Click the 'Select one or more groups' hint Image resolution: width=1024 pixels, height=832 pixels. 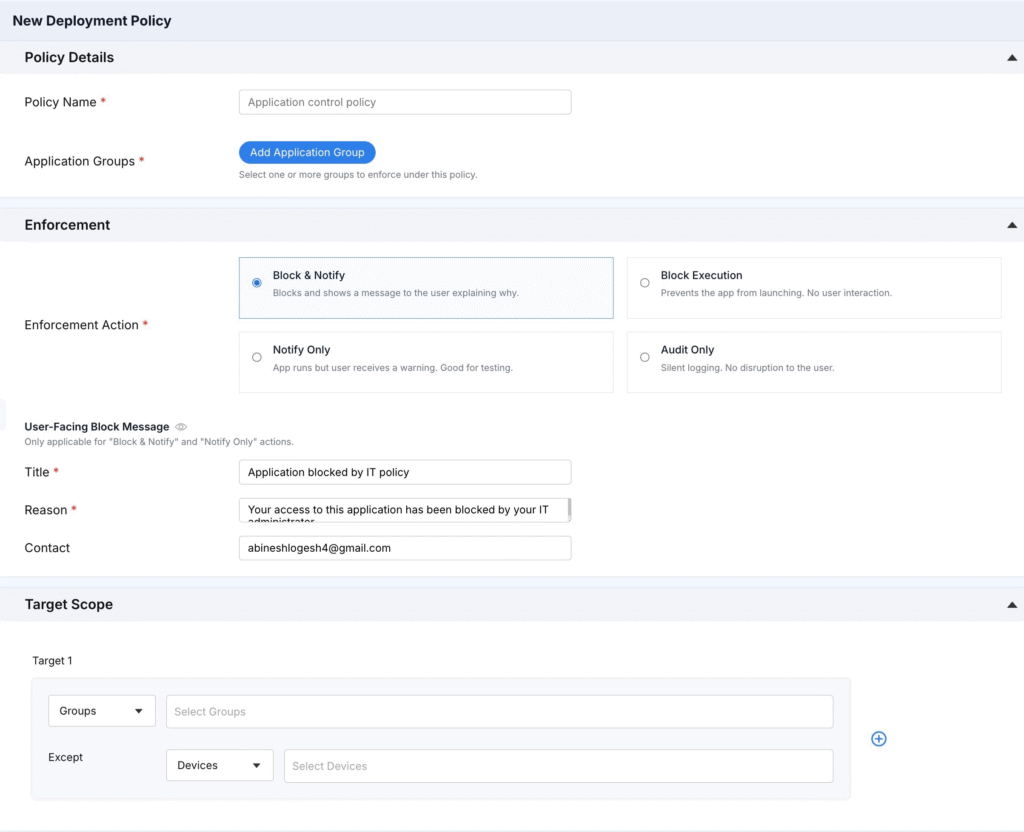[358, 174]
